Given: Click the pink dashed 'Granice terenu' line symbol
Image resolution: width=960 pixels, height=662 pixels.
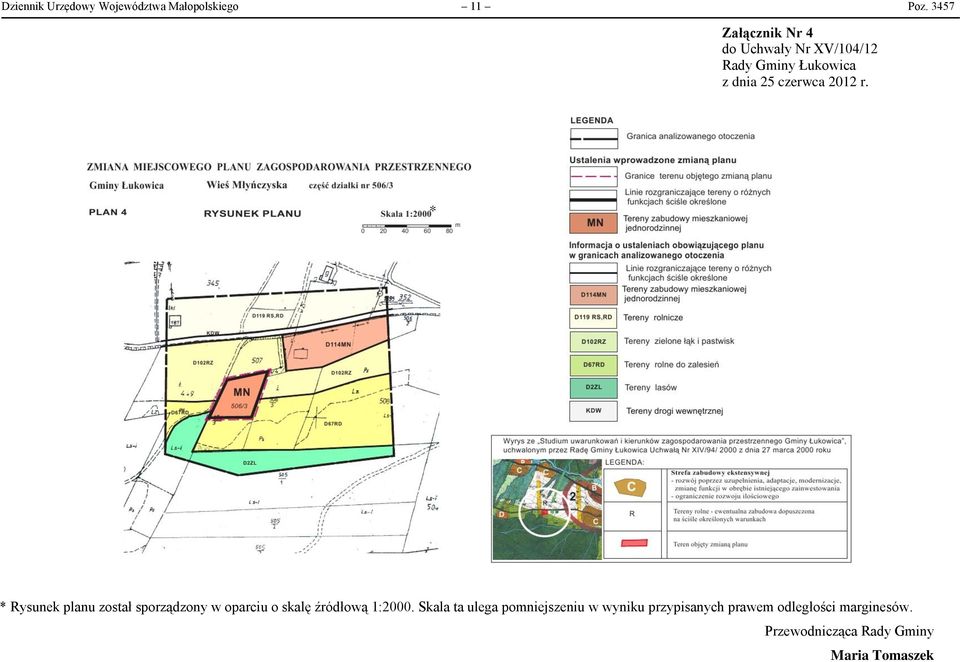Looking at the screenshot, I should (593, 176).
